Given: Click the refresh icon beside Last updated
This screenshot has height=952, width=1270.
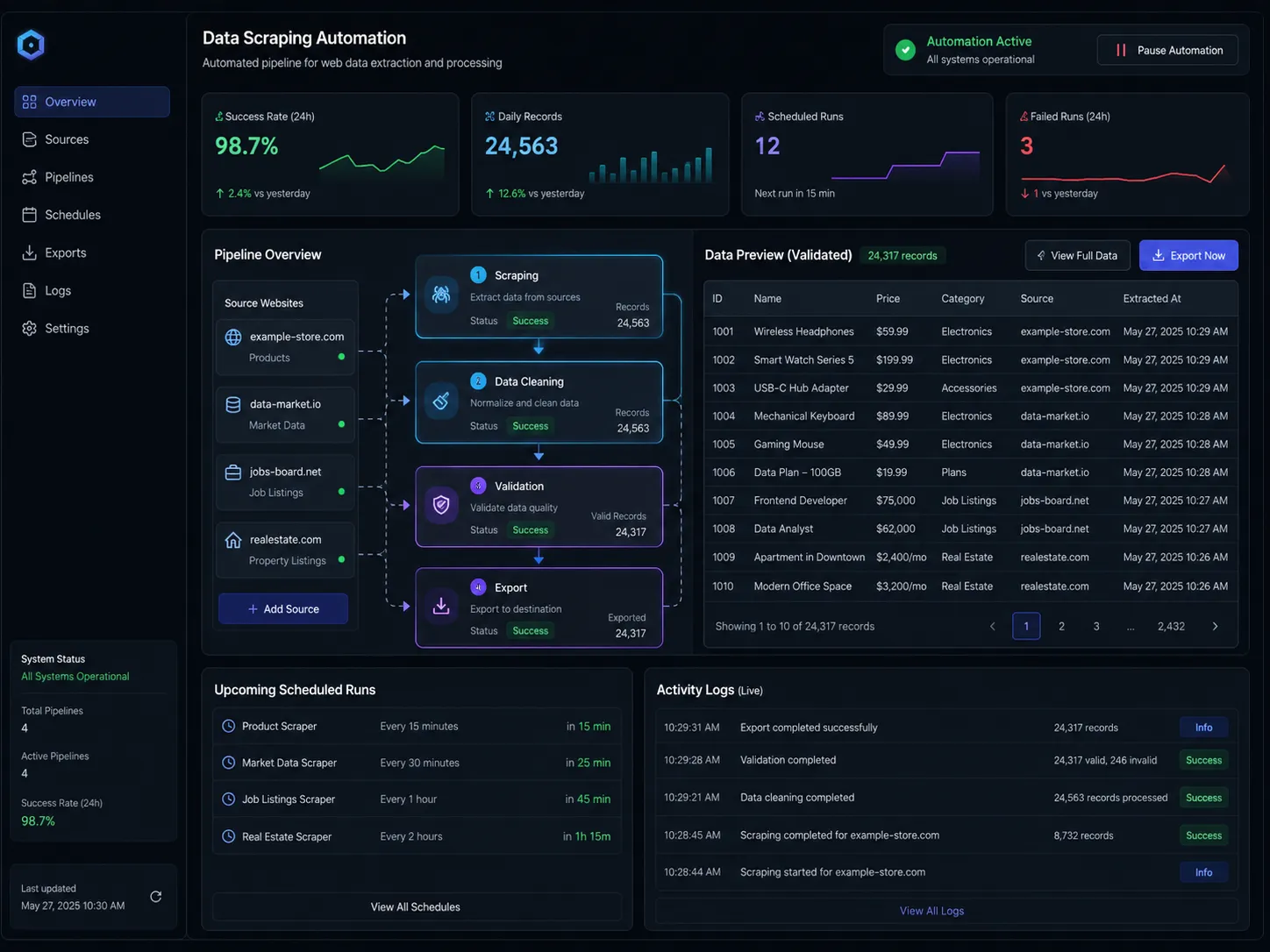Looking at the screenshot, I should pyautogui.click(x=156, y=897).
